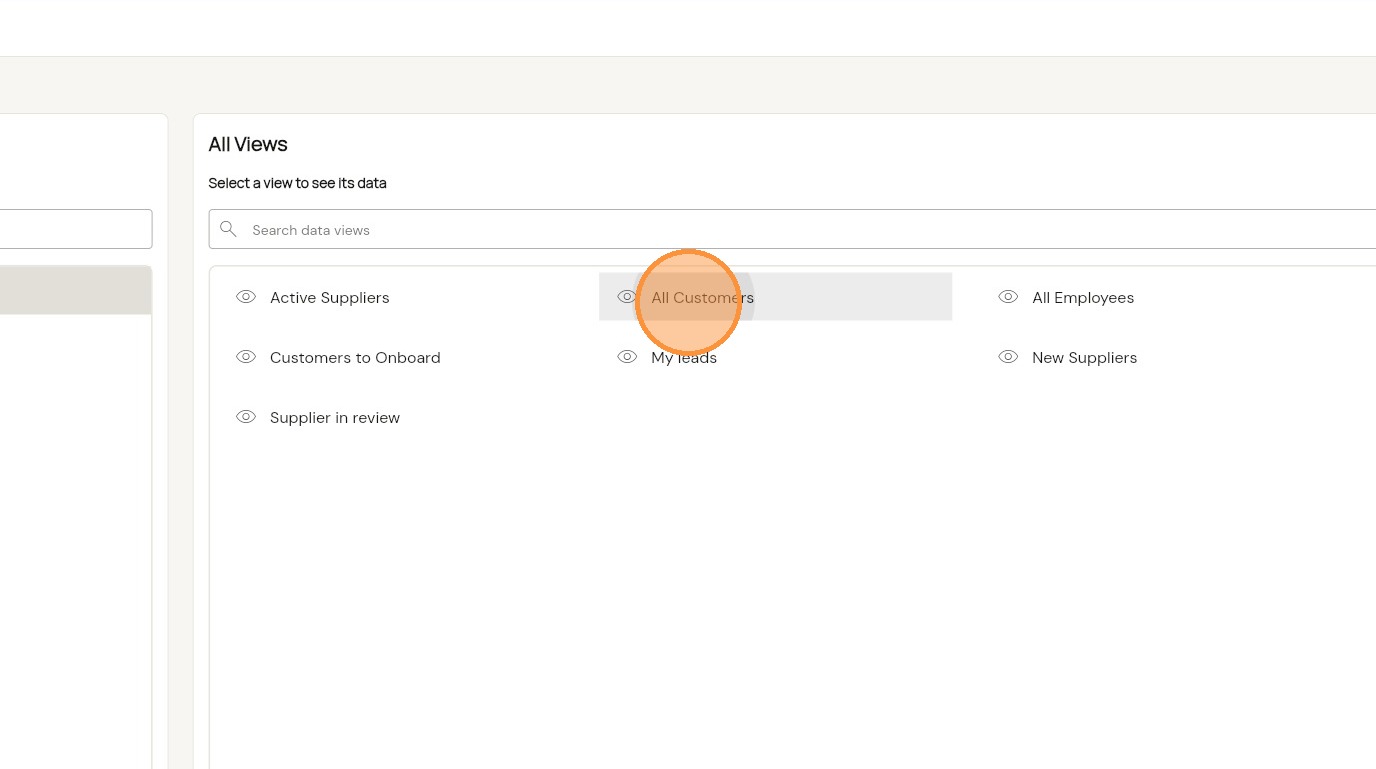Screen dimensions: 1376x769
Task: Select the highlighted row in left panel
Action: coord(75,290)
